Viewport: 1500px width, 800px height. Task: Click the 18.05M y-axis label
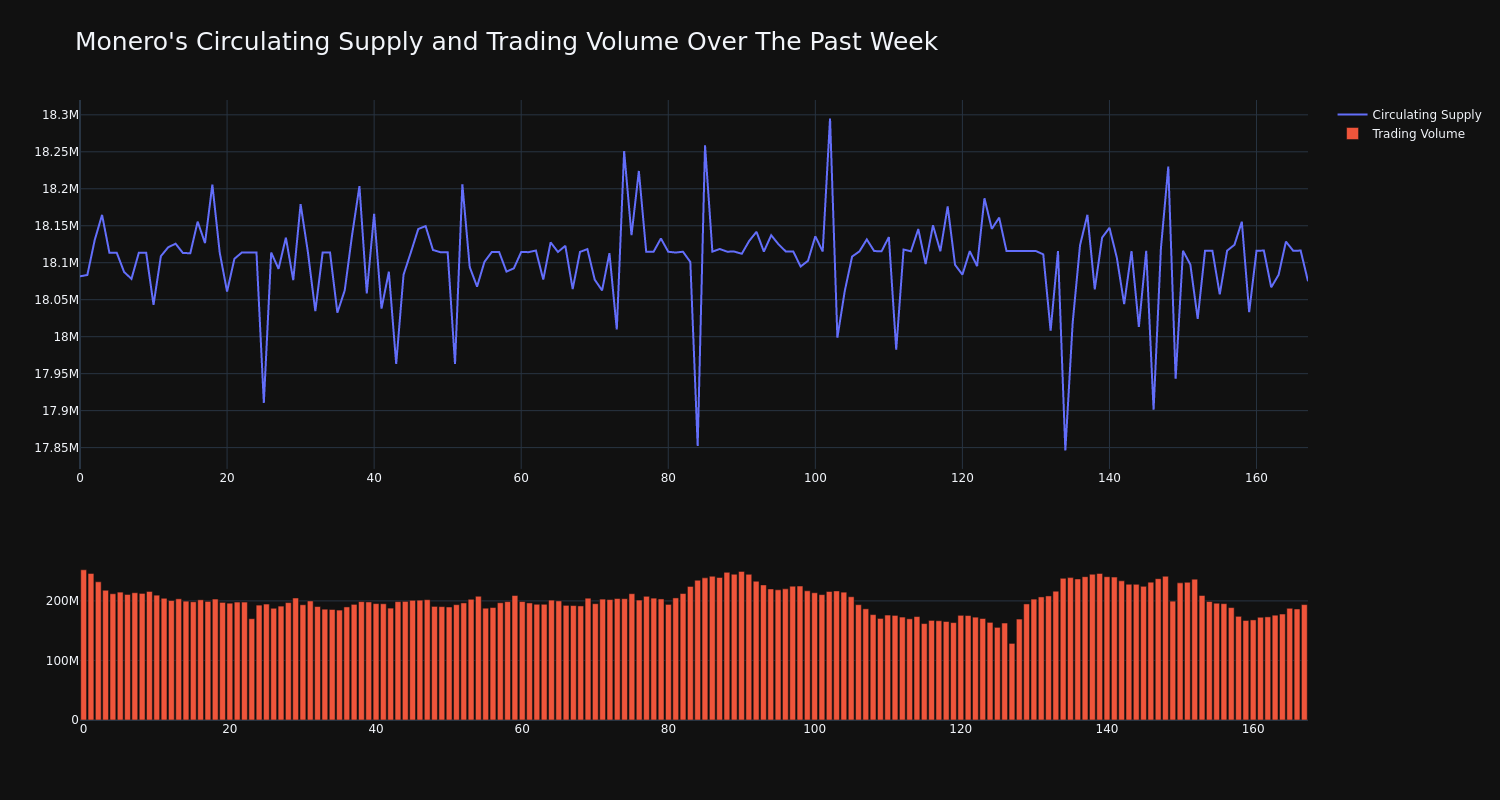(x=56, y=300)
